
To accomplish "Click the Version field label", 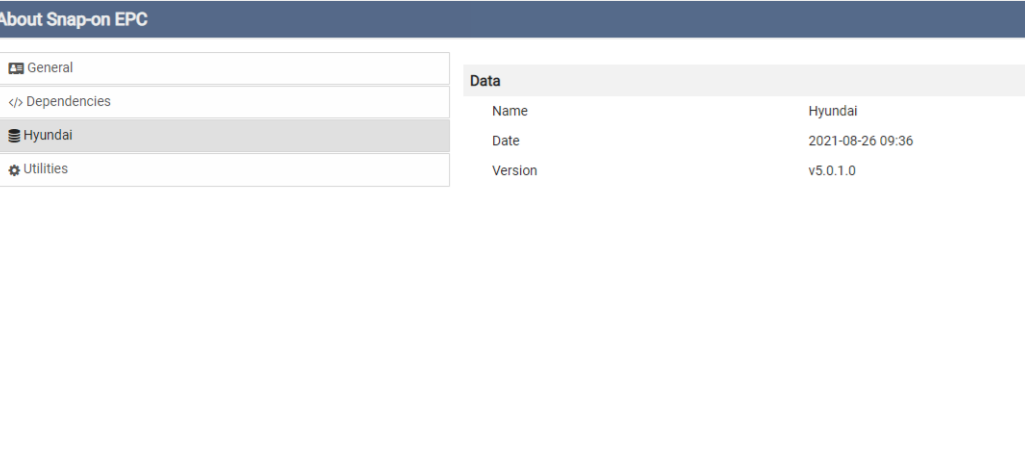I will point(514,171).
